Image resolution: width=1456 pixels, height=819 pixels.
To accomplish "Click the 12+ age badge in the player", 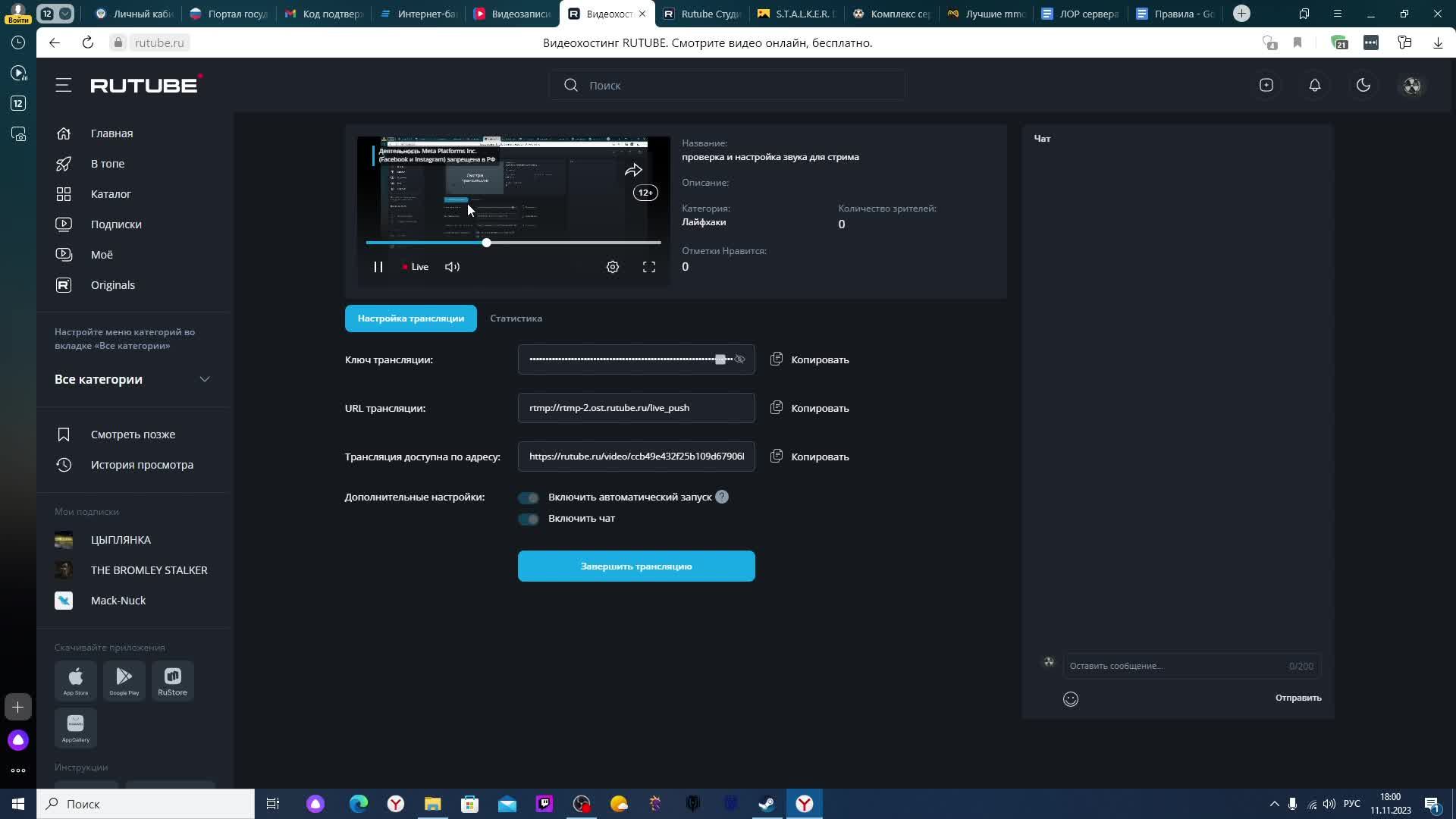I will coord(645,193).
